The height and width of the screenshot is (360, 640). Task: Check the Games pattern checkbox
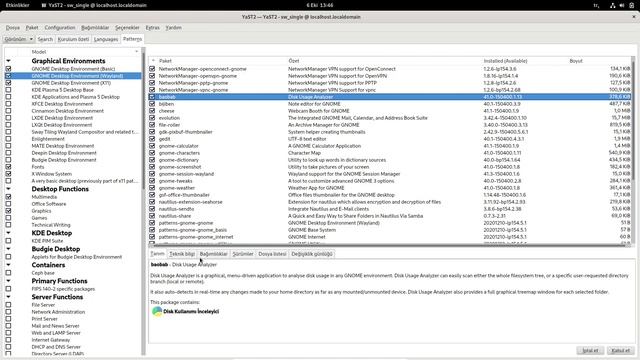(9, 218)
